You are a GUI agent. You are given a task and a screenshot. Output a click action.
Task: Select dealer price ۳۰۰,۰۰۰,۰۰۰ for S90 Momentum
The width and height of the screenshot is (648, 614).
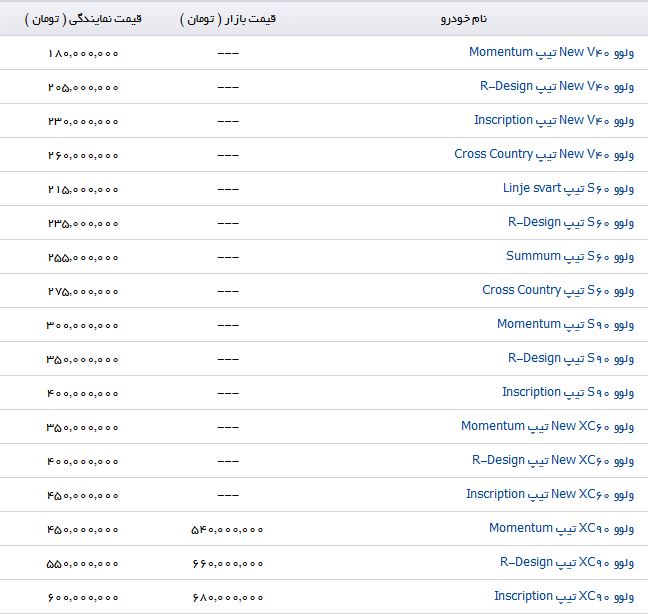[82, 326]
